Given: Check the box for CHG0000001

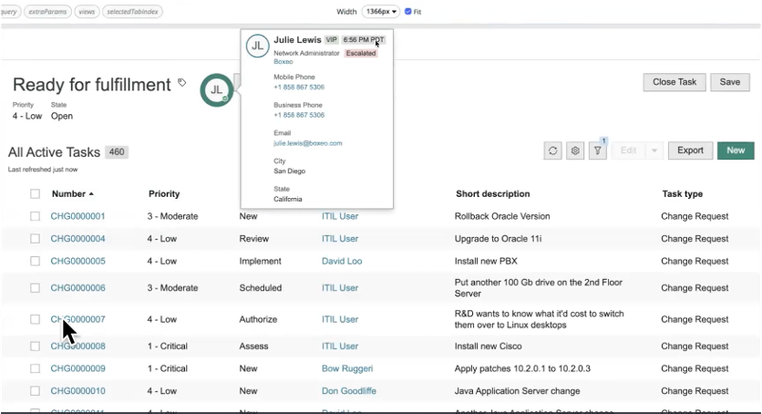Looking at the screenshot, I should coord(35,216).
